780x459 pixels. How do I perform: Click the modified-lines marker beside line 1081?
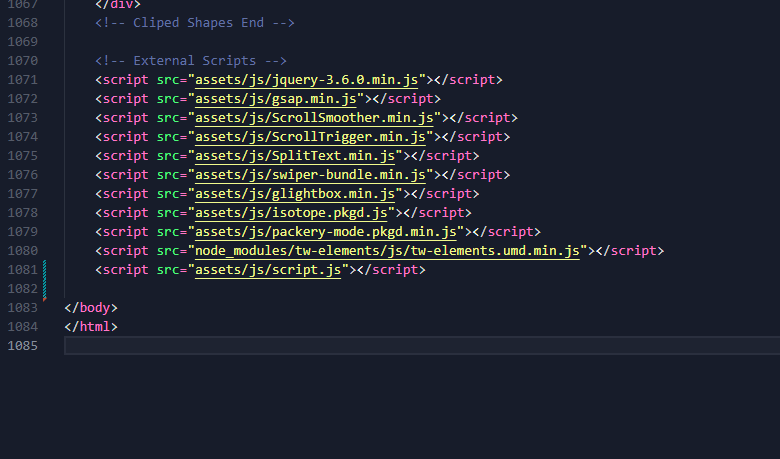45,279
